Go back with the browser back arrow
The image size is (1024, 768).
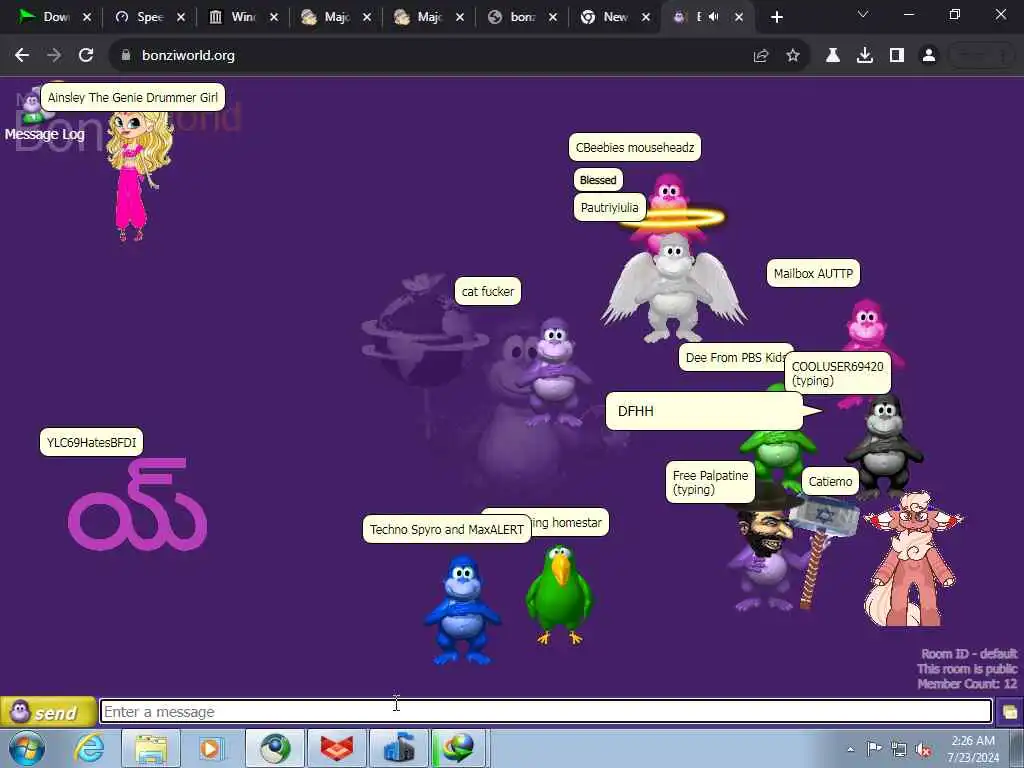click(x=22, y=56)
